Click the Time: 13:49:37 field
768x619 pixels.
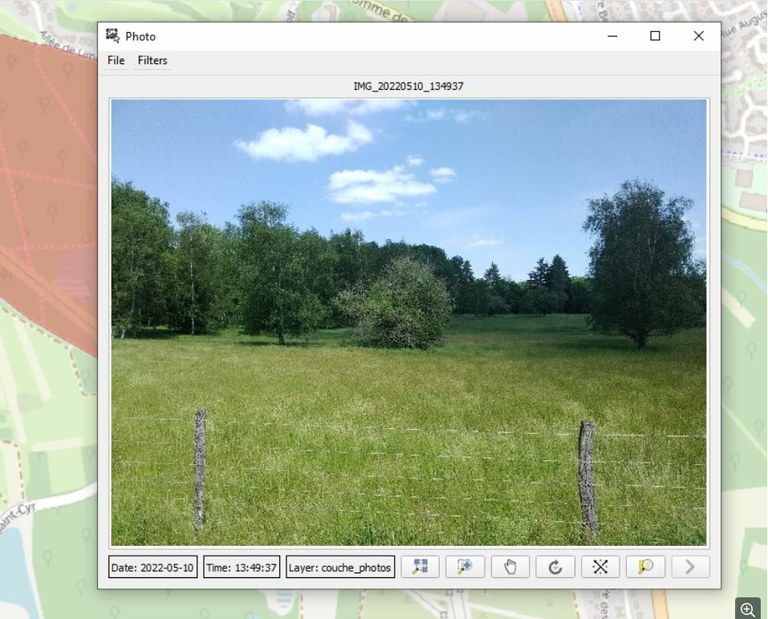click(x=241, y=567)
